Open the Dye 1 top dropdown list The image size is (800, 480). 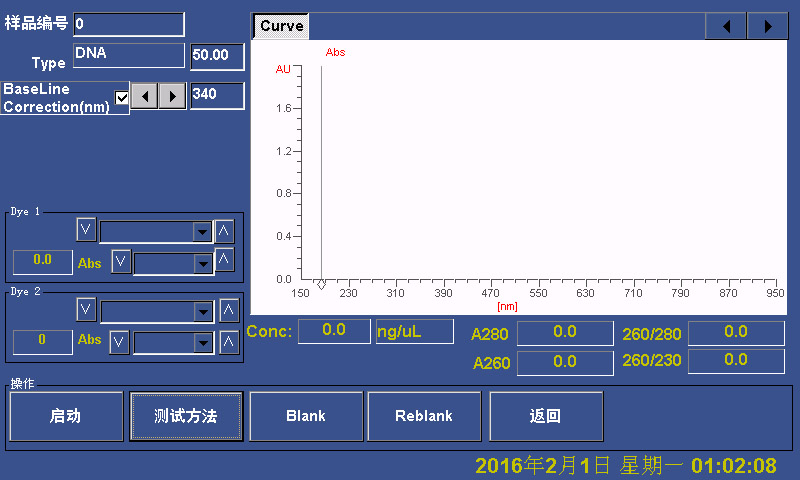coord(202,232)
